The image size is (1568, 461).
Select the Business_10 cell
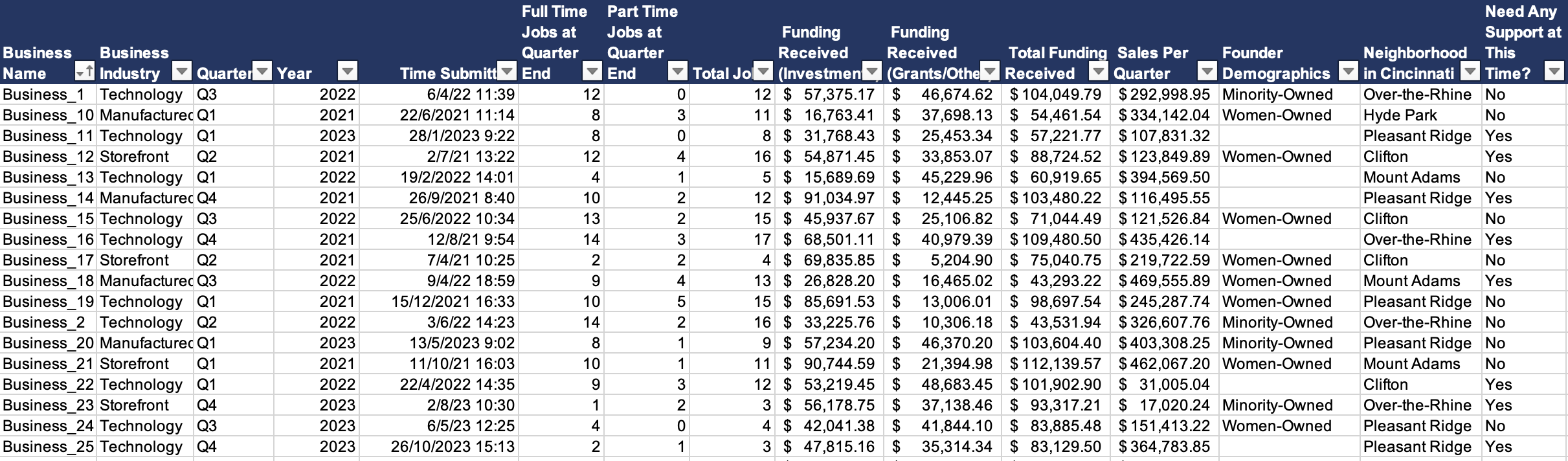coord(49,115)
